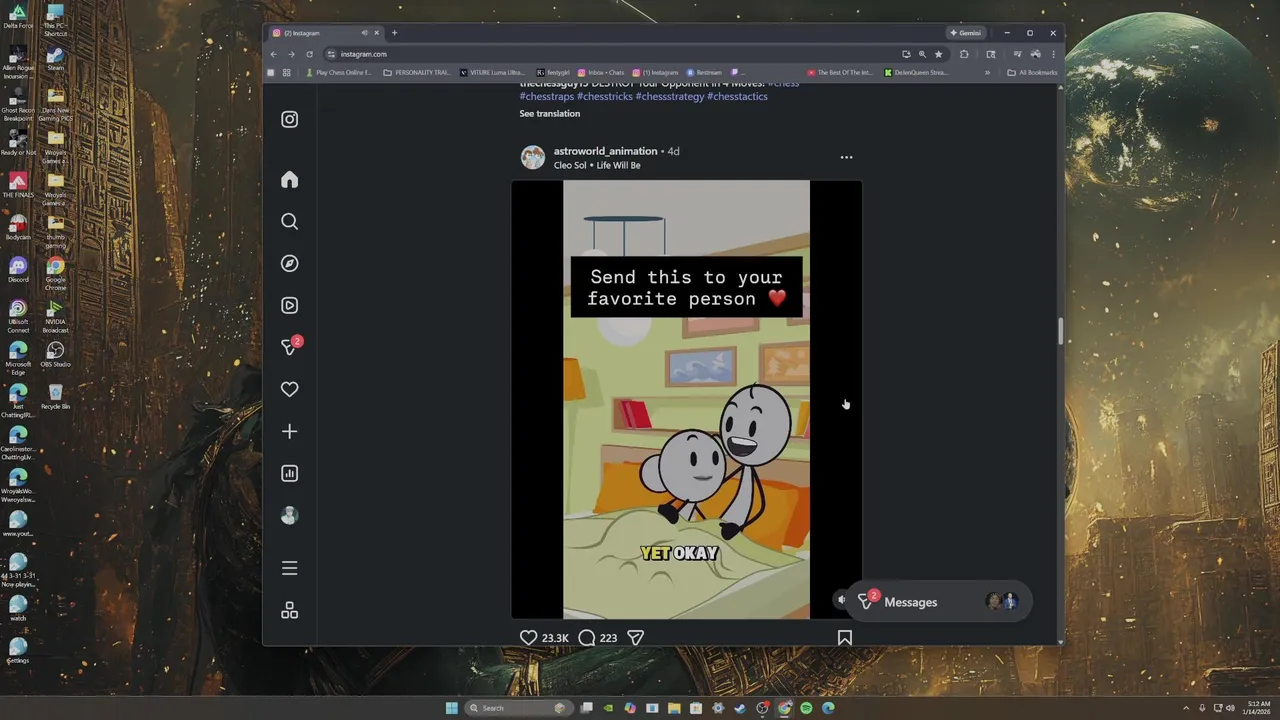
Task: Toggle the reel audio mute button
Action: tap(841, 600)
